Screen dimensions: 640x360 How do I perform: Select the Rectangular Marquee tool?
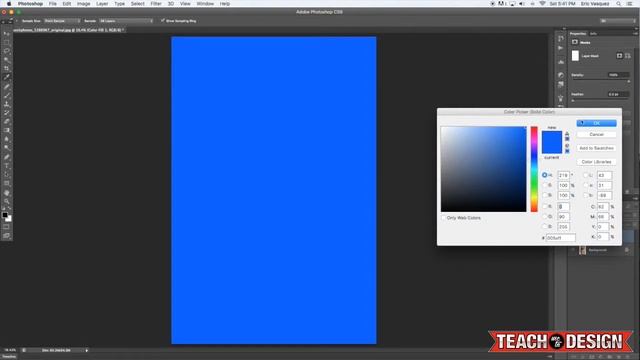(7, 42)
